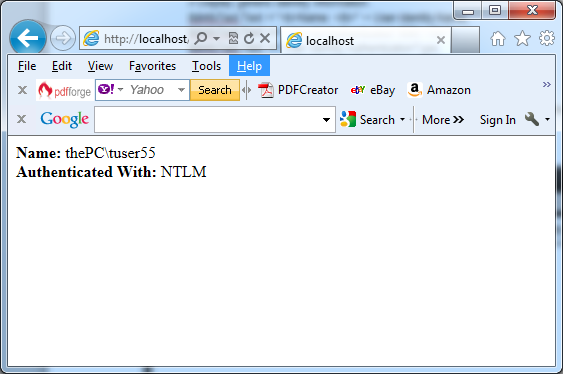
Task: Open the View menu
Action: pos(100,66)
